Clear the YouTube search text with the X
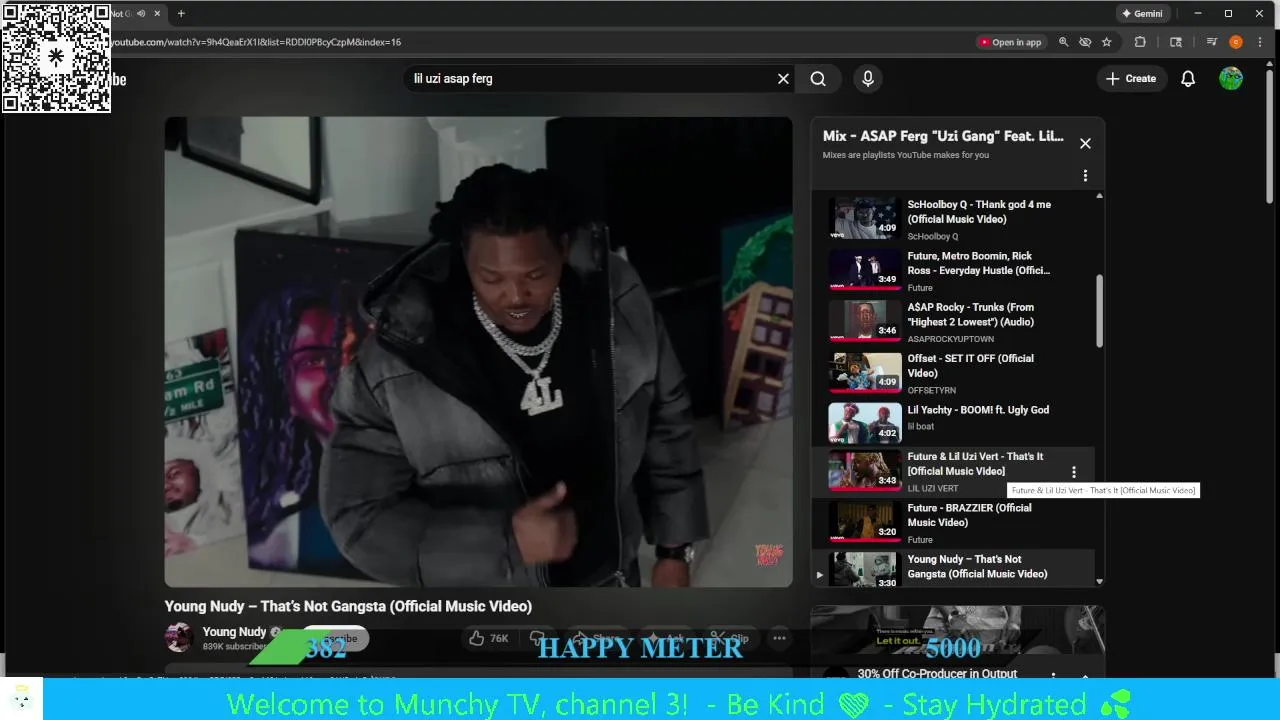1280x720 pixels. pos(783,79)
